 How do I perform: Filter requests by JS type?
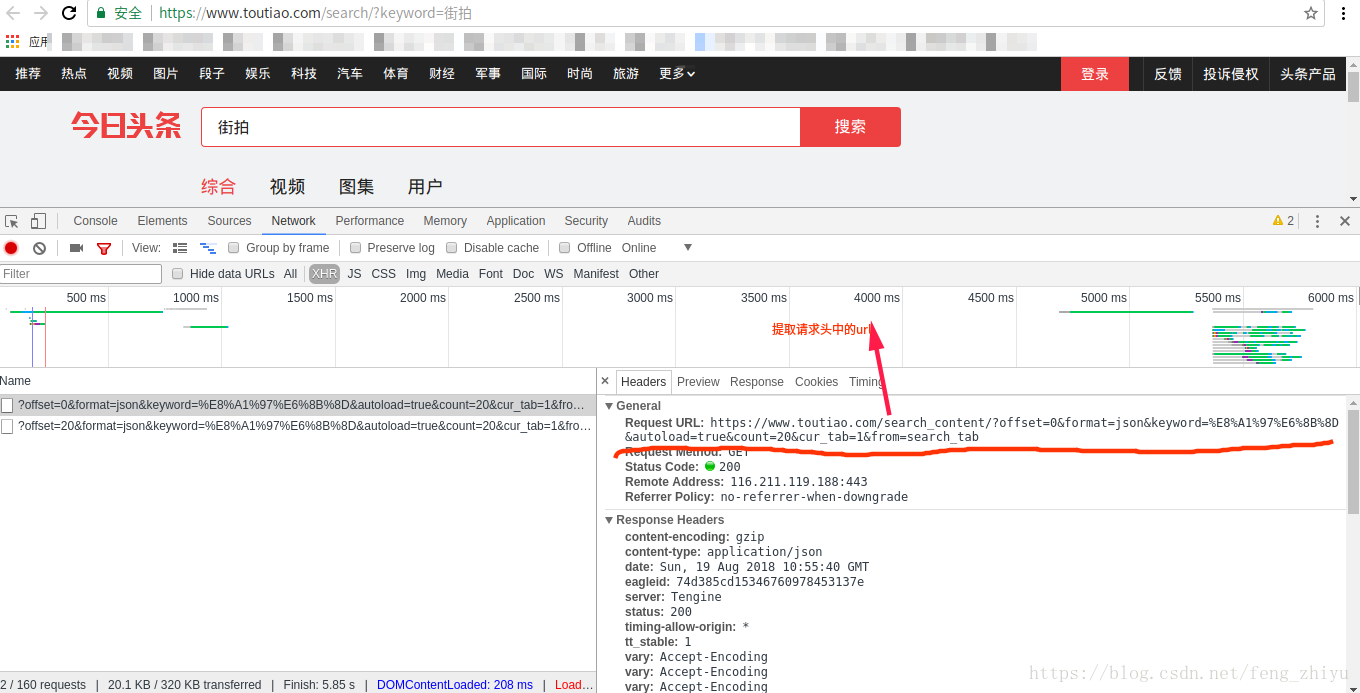pos(354,274)
